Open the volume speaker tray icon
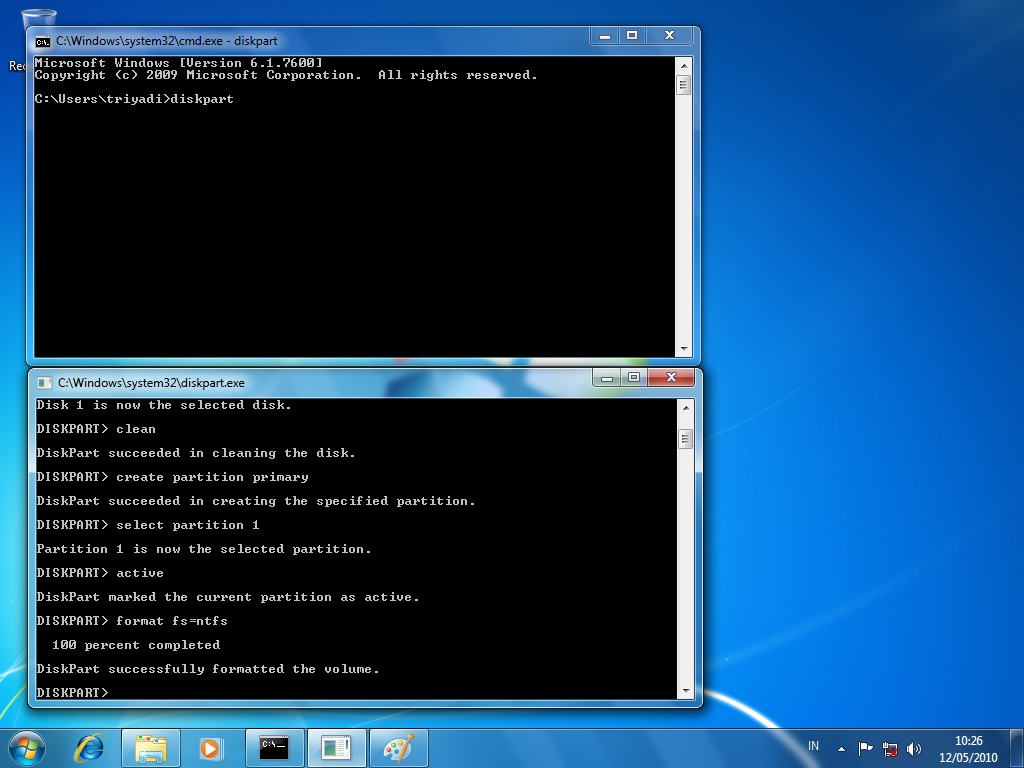Screen dimensions: 1024x768 point(914,748)
